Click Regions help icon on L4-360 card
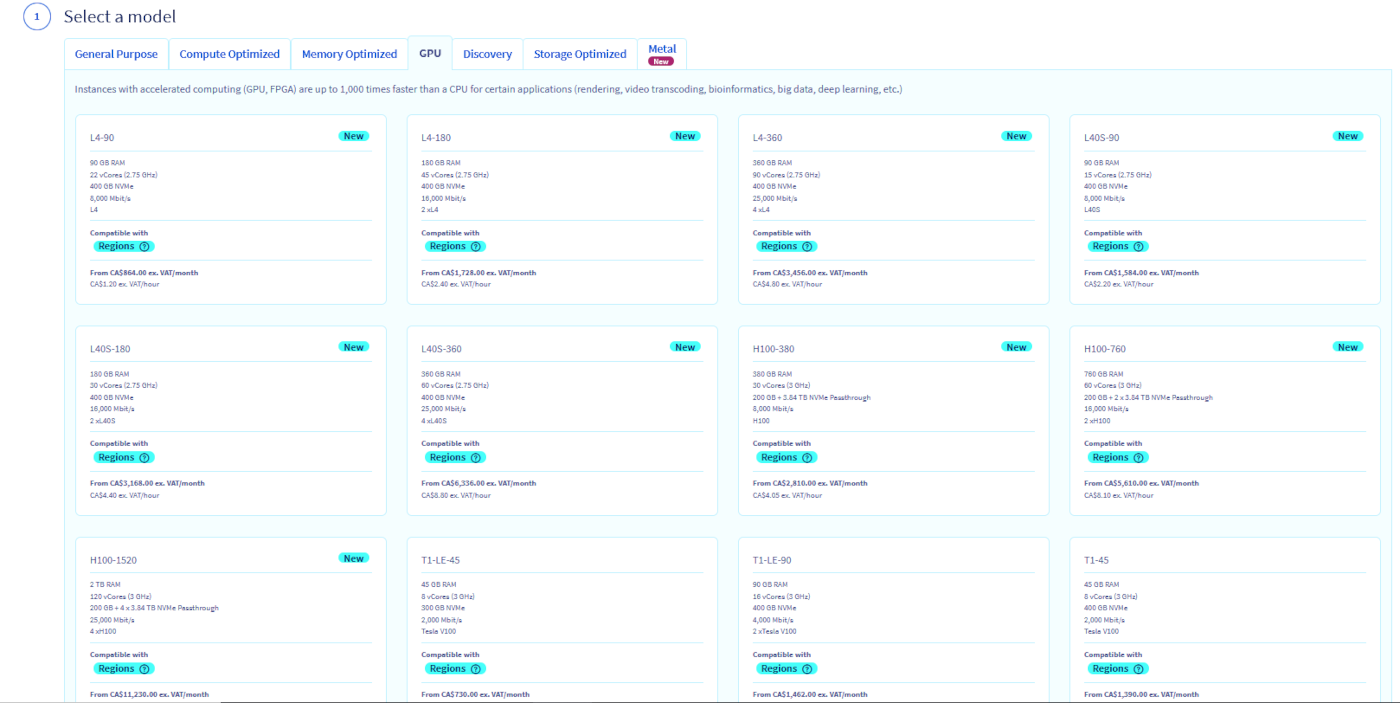The width and height of the screenshot is (1400, 703). 807,246
